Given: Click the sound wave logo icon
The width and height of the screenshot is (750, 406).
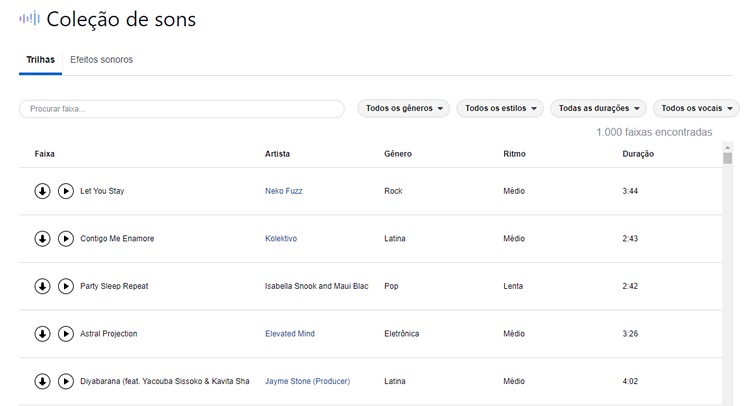Looking at the screenshot, I should [x=29, y=19].
